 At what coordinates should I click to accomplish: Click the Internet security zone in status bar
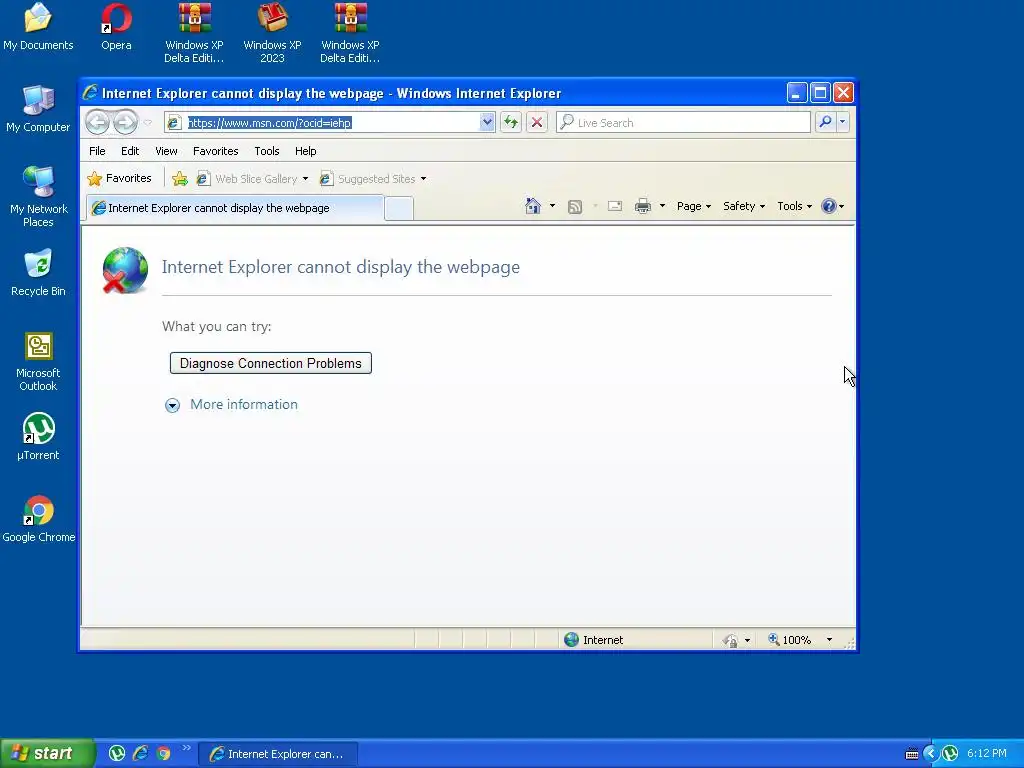[594, 640]
